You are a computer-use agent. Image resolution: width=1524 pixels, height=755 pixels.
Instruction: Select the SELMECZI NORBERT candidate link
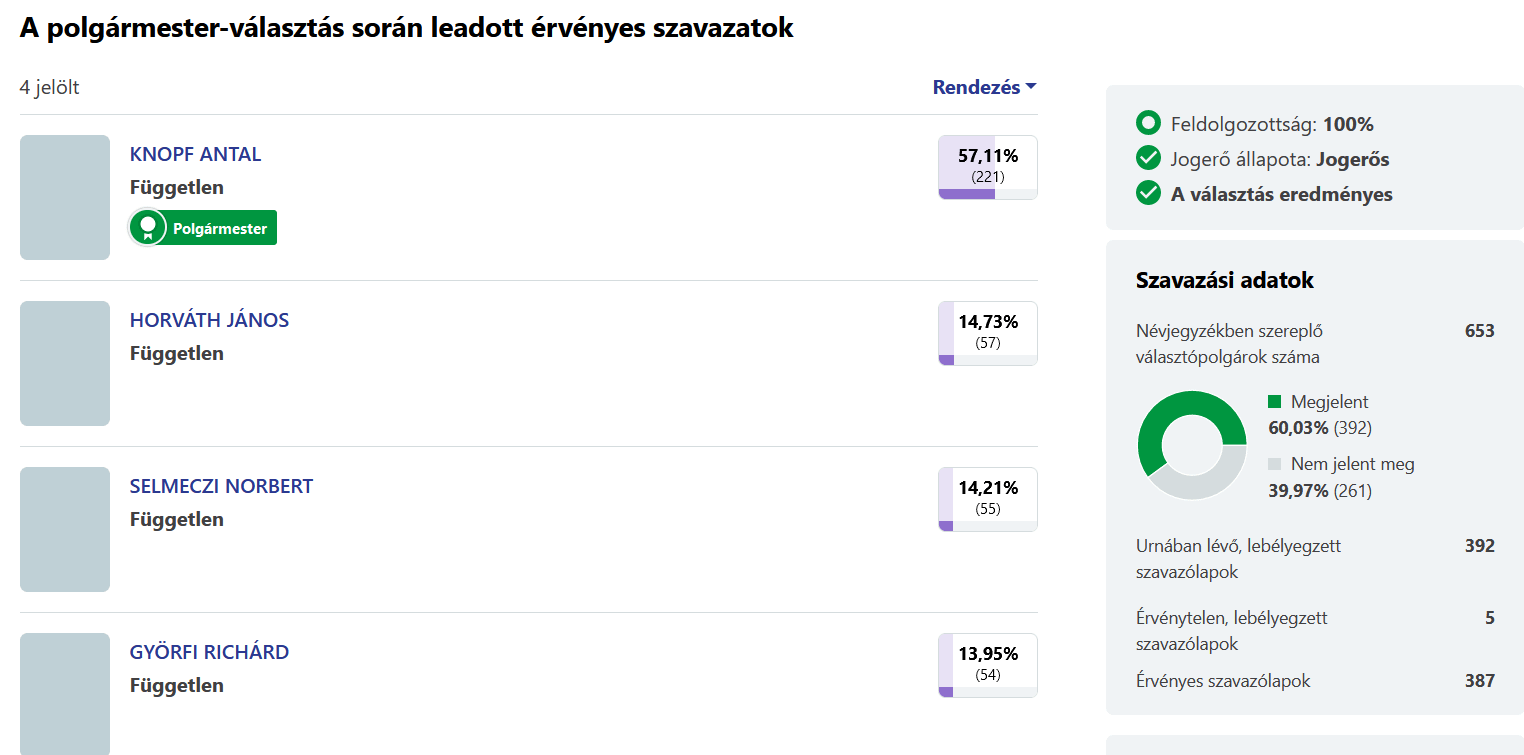click(x=221, y=486)
